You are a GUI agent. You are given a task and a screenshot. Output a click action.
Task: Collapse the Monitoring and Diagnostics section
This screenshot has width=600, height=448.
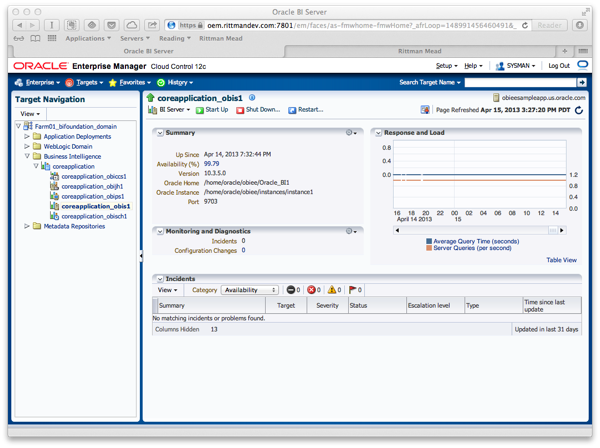click(160, 231)
